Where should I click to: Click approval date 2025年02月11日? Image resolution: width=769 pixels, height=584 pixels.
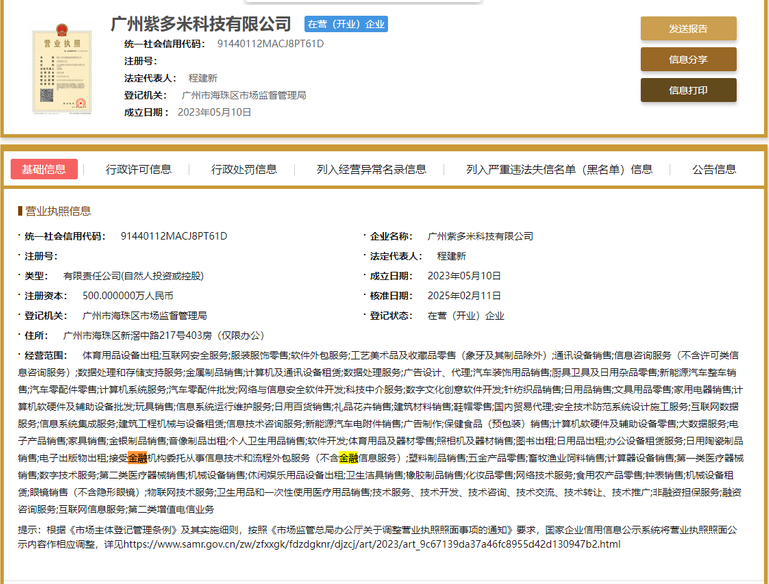464,296
